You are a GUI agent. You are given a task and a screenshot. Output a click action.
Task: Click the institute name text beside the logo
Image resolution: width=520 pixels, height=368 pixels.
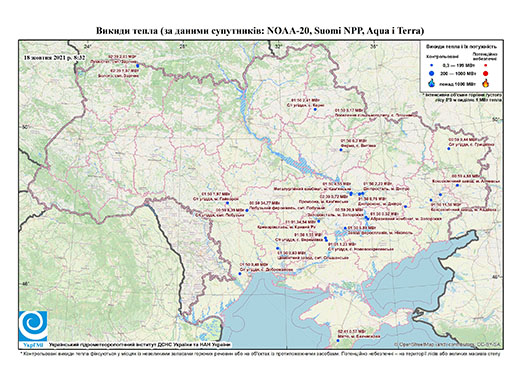[x=140, y=345]
